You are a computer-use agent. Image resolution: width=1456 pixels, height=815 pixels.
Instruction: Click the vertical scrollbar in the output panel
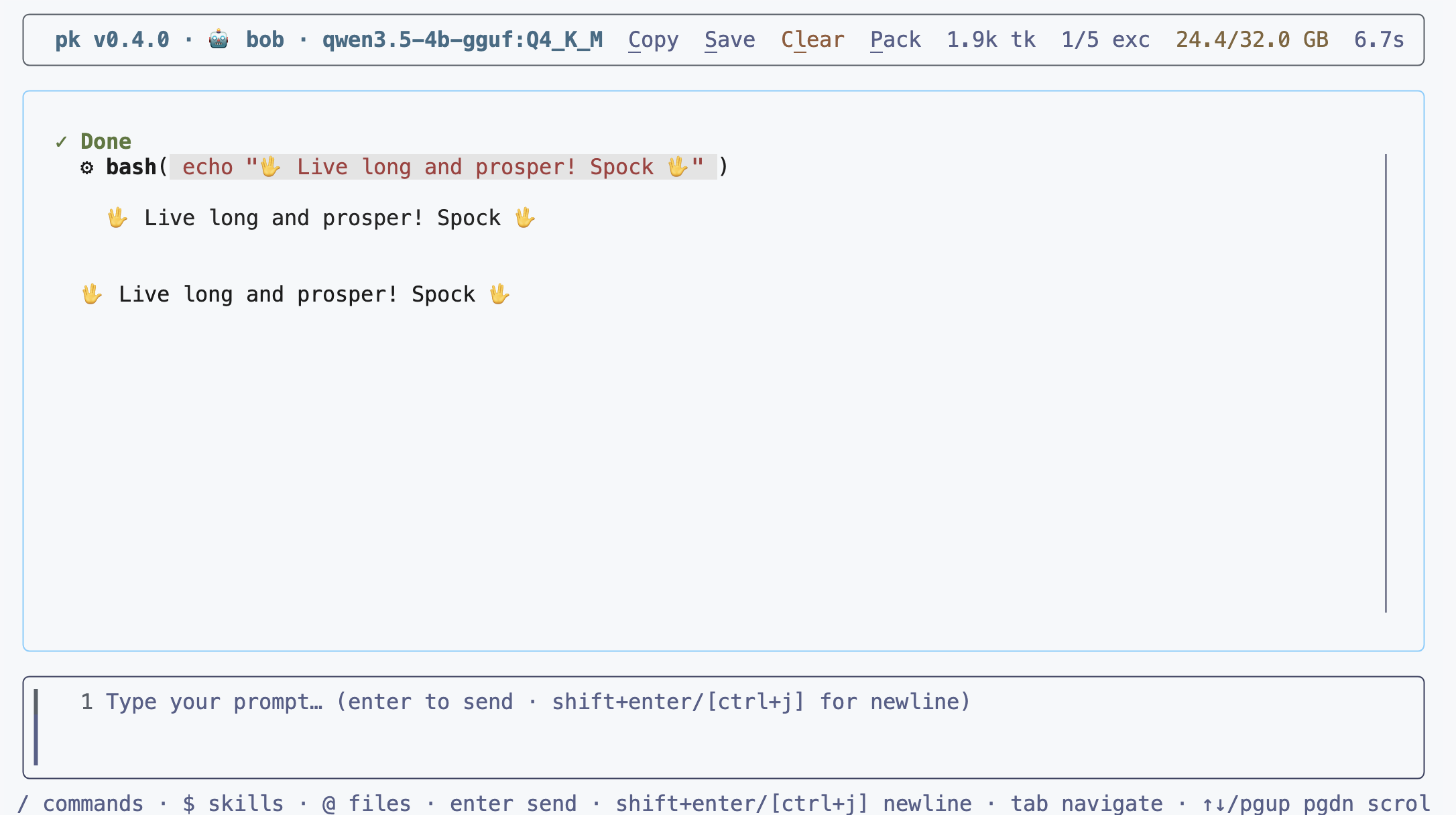(x=1386, y=383)
